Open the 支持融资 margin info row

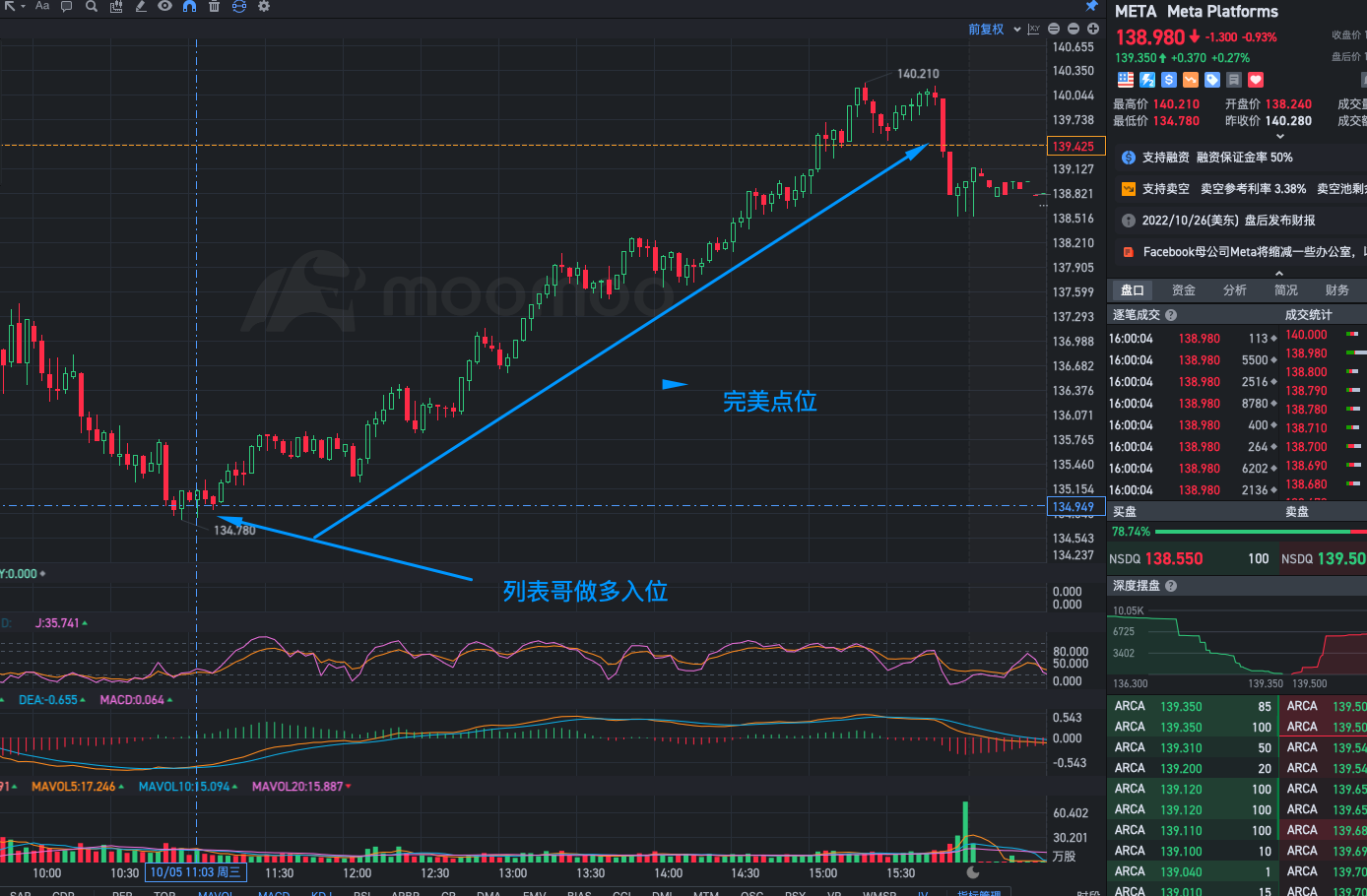pos(1237,158)
